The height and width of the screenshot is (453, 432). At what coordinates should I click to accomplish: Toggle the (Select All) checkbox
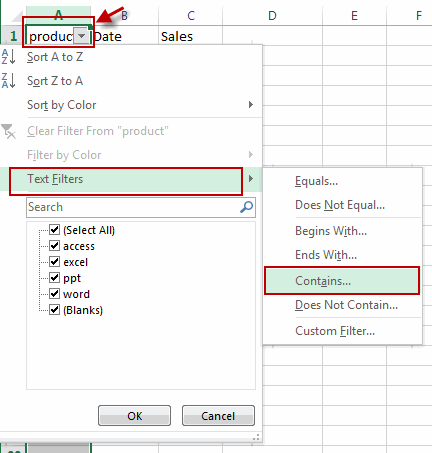coord(54,229)
